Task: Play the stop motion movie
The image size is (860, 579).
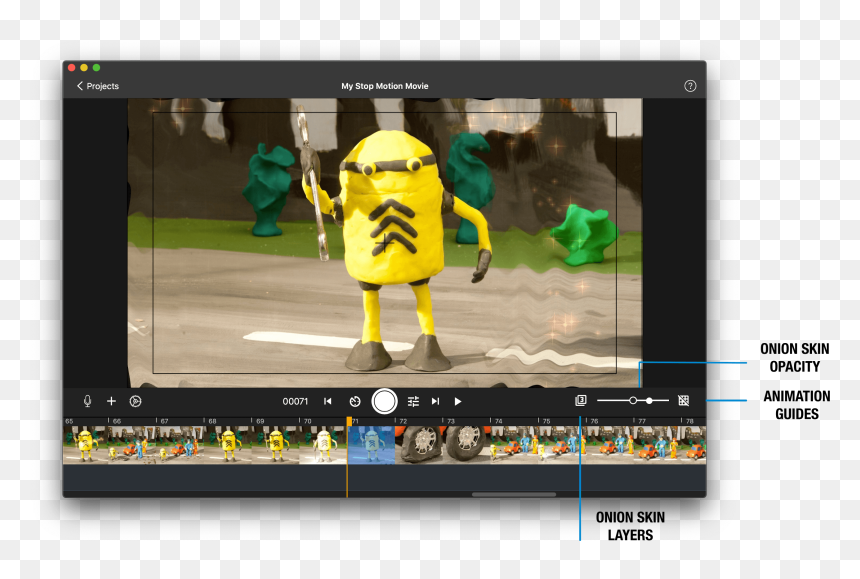Action: (x=458, y=401)
